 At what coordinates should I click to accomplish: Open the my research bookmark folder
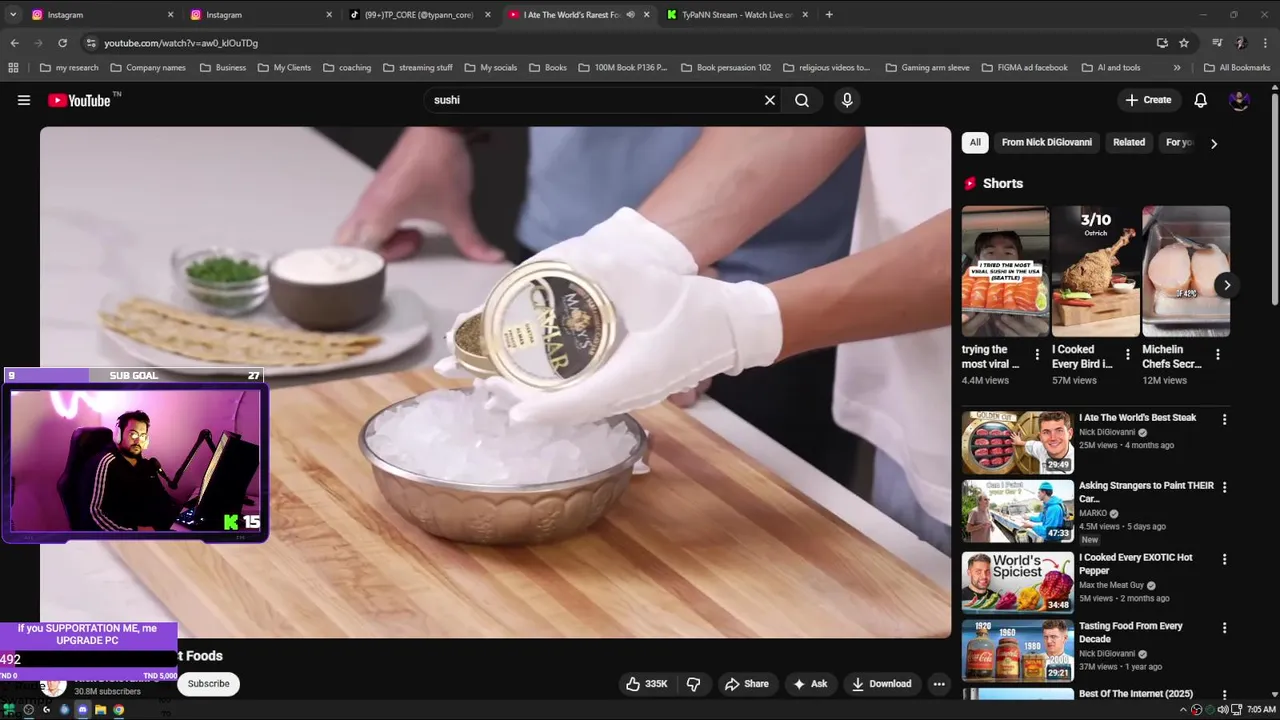[x=69, y=68]
